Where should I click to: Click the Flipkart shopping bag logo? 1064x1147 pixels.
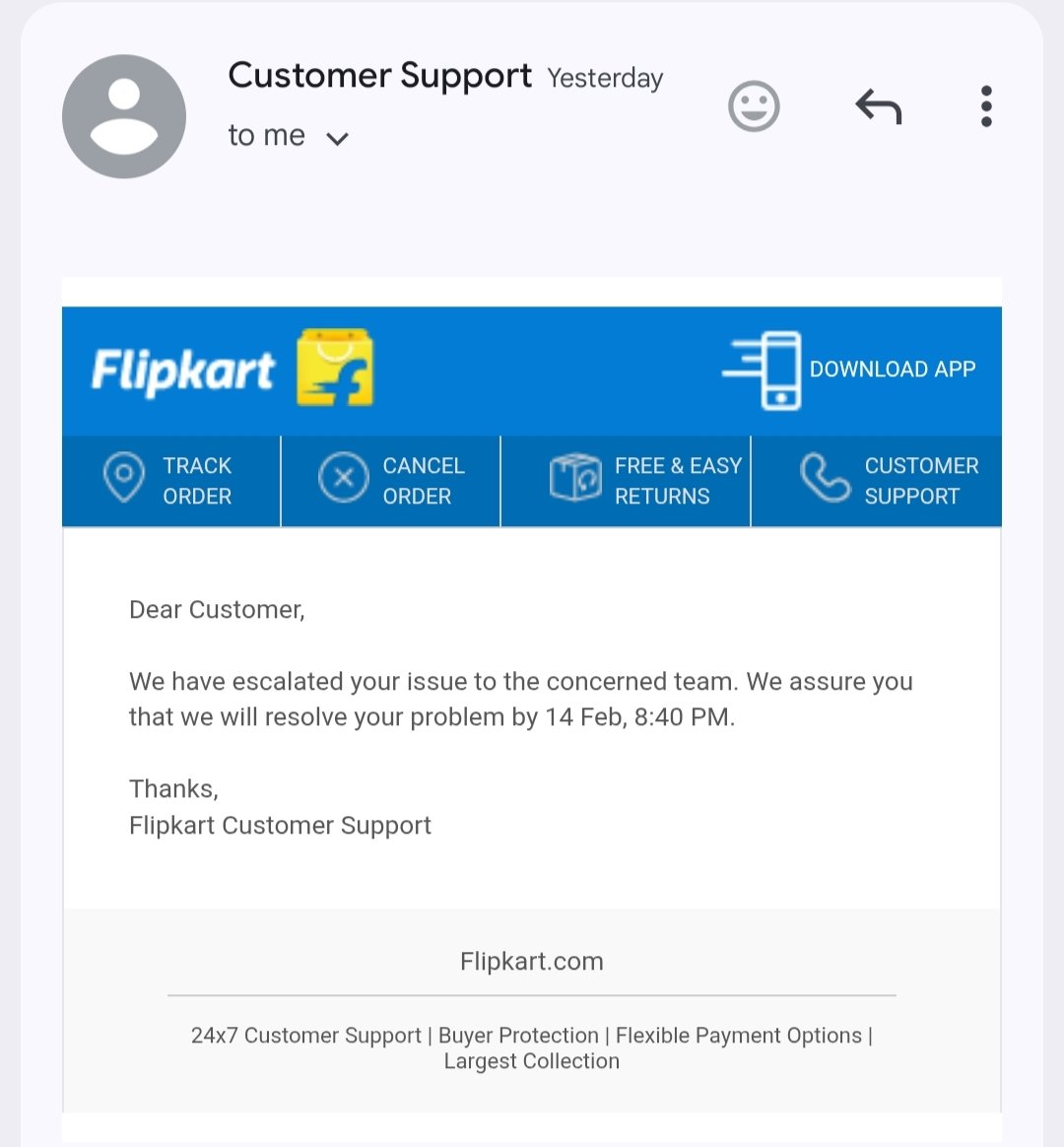(335, 369)
